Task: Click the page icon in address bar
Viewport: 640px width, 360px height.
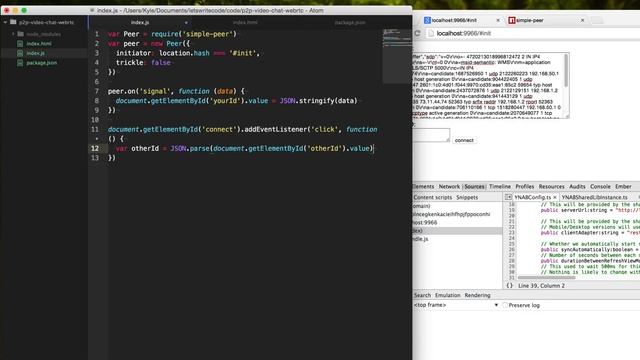Action: click(x=431, y=33)
